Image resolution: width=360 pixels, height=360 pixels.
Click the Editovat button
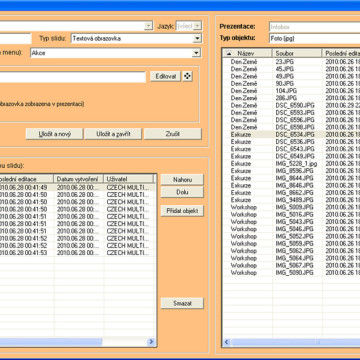166,76
